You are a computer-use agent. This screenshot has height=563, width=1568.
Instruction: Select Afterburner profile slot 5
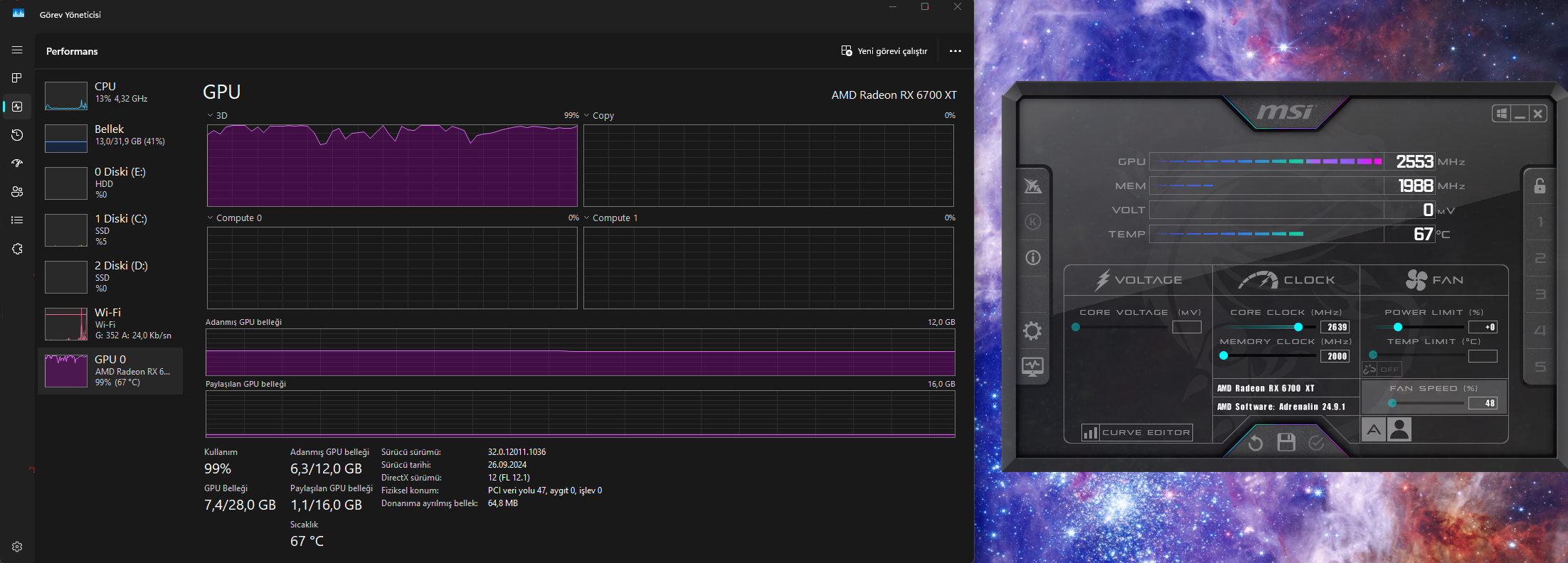pos(1540,367)
